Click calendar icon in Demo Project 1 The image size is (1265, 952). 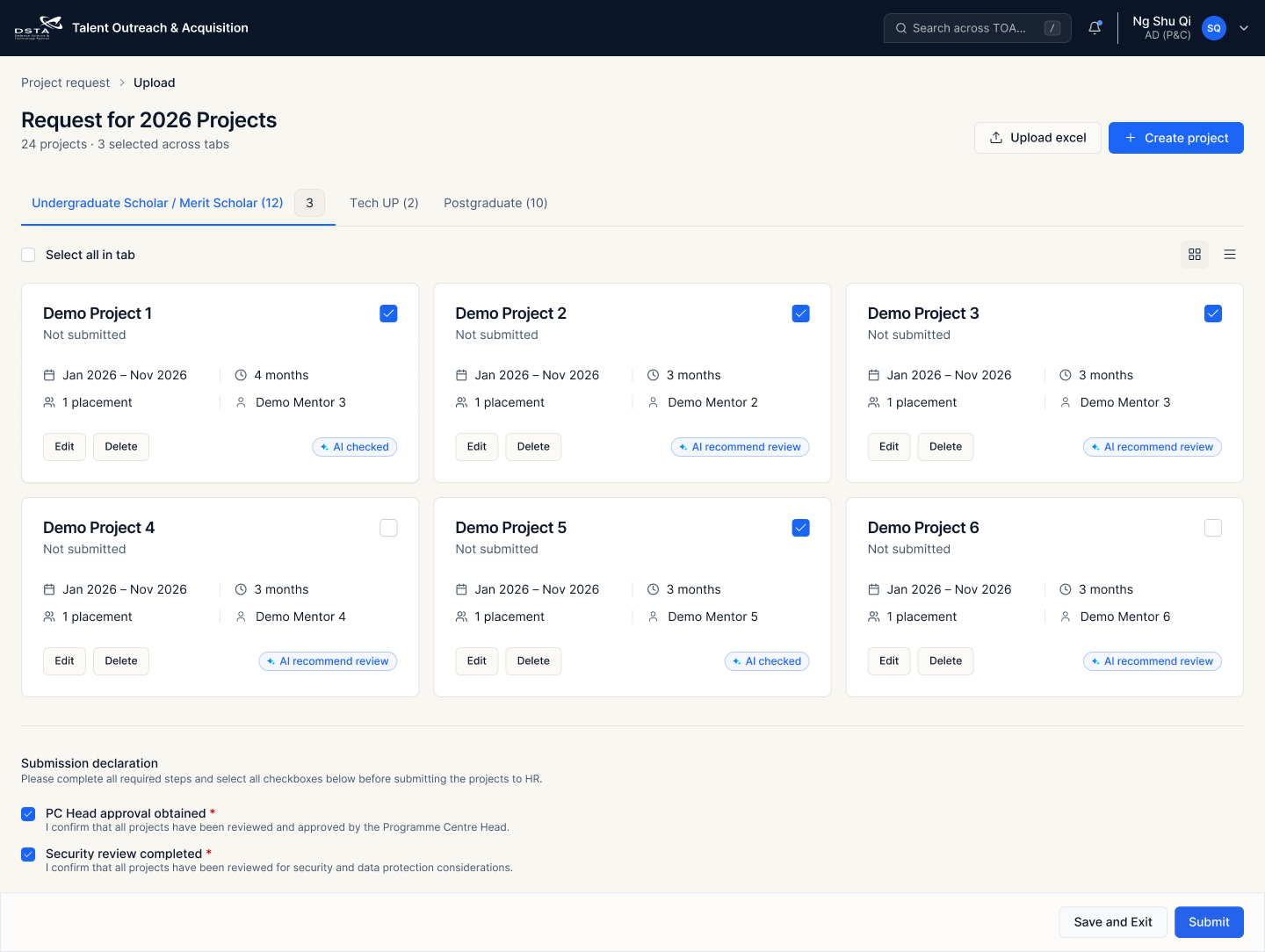[x=49, y=375]
